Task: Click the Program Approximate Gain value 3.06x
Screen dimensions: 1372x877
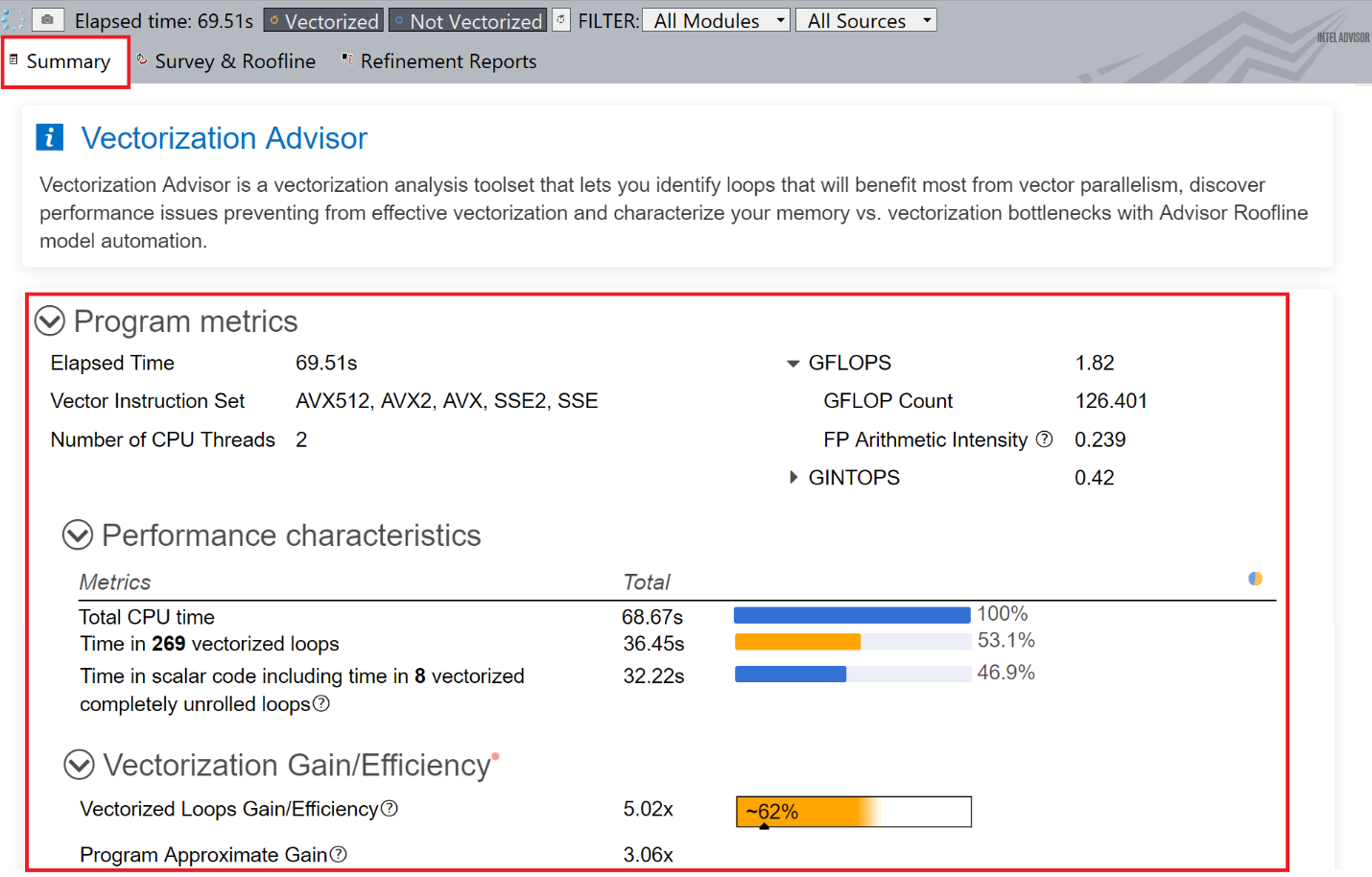Action: [x=649, y=855]
